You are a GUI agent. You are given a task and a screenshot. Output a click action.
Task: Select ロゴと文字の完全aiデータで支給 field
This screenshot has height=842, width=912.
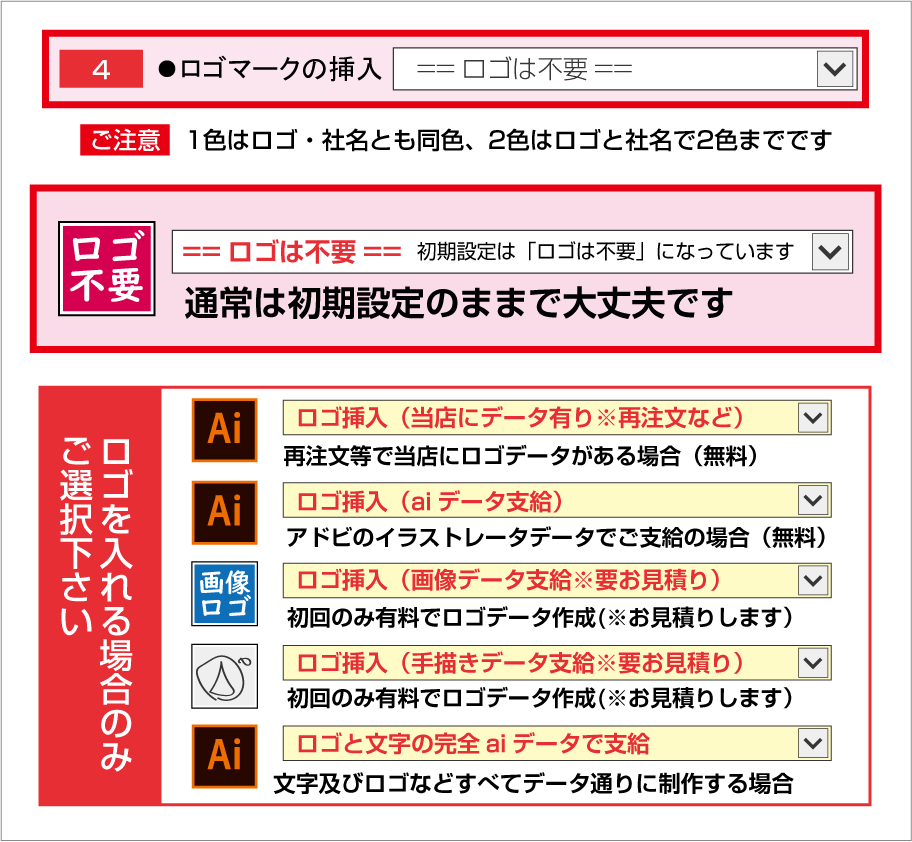pyautogui.click(x=557, y=743)
